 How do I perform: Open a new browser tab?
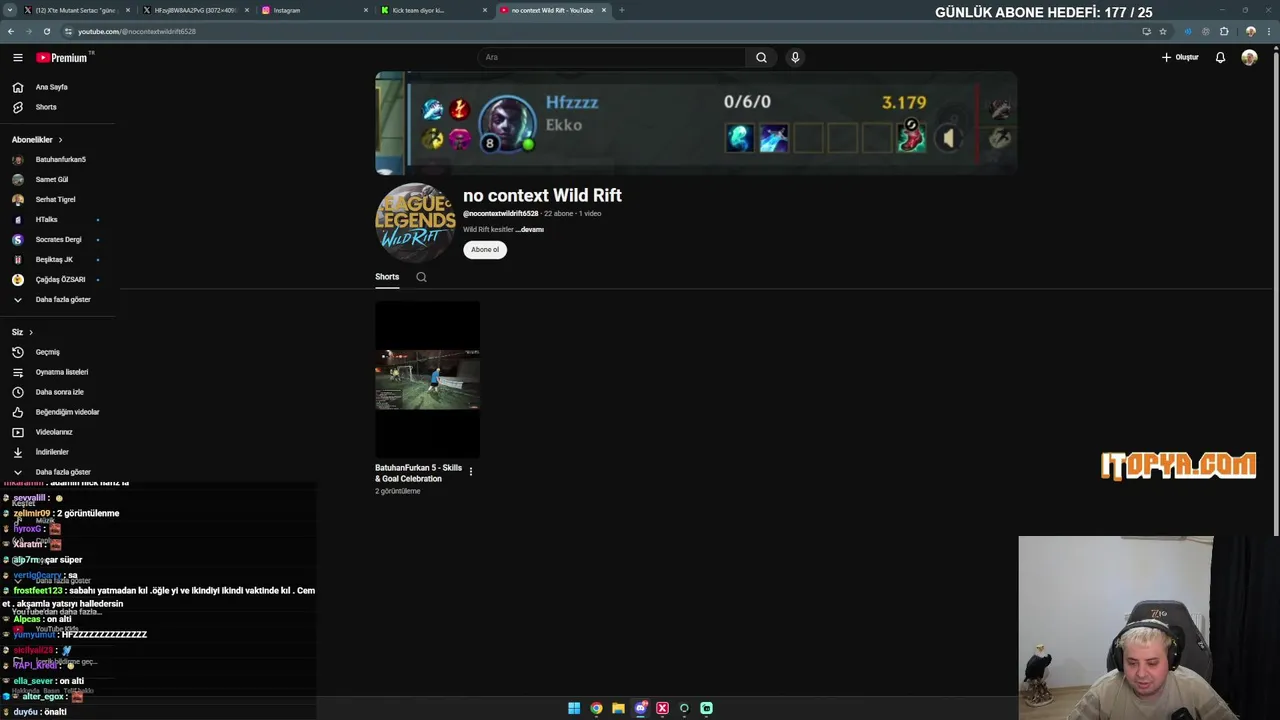tap(622, 10)
